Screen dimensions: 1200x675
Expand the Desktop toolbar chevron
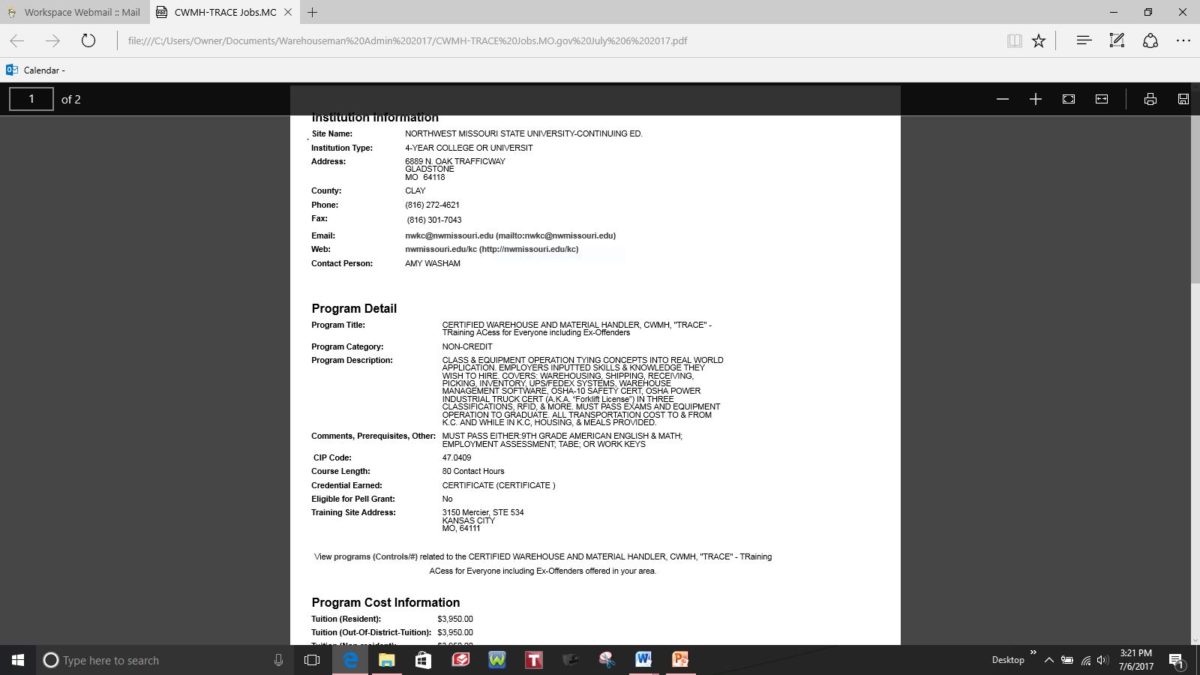[1033, 652]
